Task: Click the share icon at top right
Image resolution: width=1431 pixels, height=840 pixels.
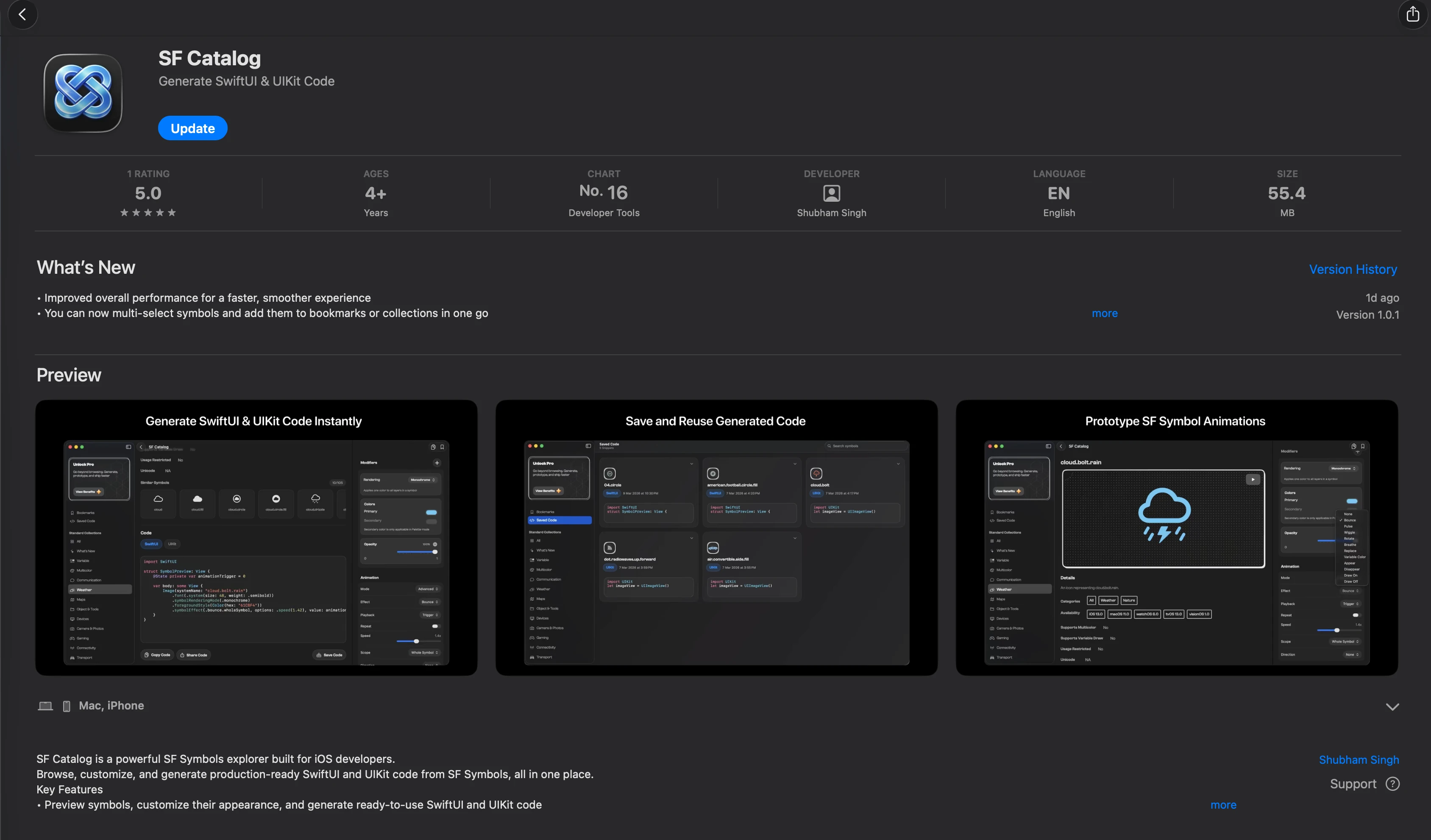Action: [1412, 15]
